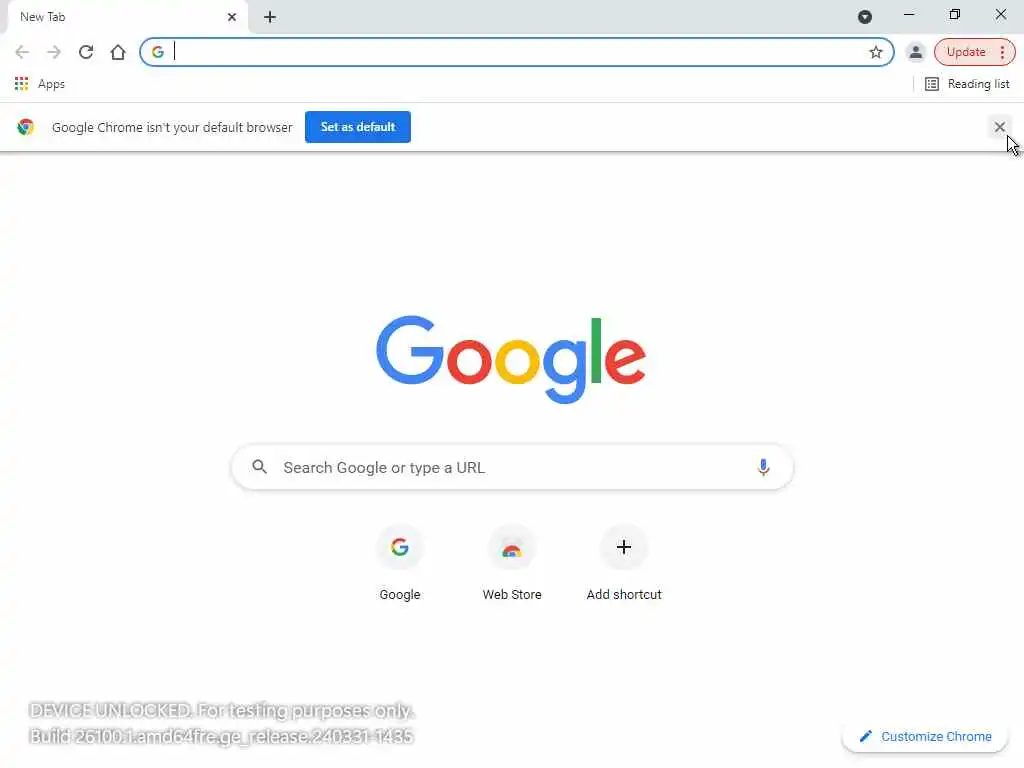Open a new tab with plus button
Image resolution: width=1024 pixels, height=768 pixels.
click(270, 17)
